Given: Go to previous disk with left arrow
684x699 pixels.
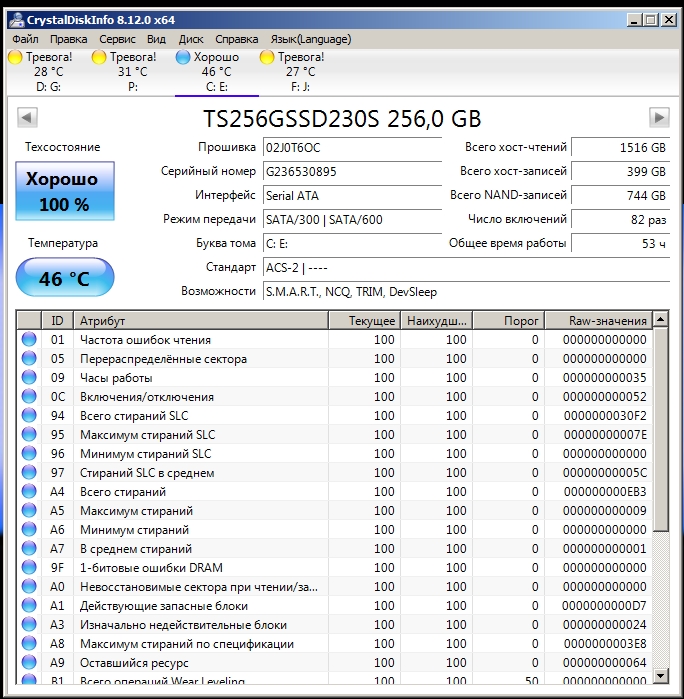Looking at the screenshot, I should tap(27, 118).
